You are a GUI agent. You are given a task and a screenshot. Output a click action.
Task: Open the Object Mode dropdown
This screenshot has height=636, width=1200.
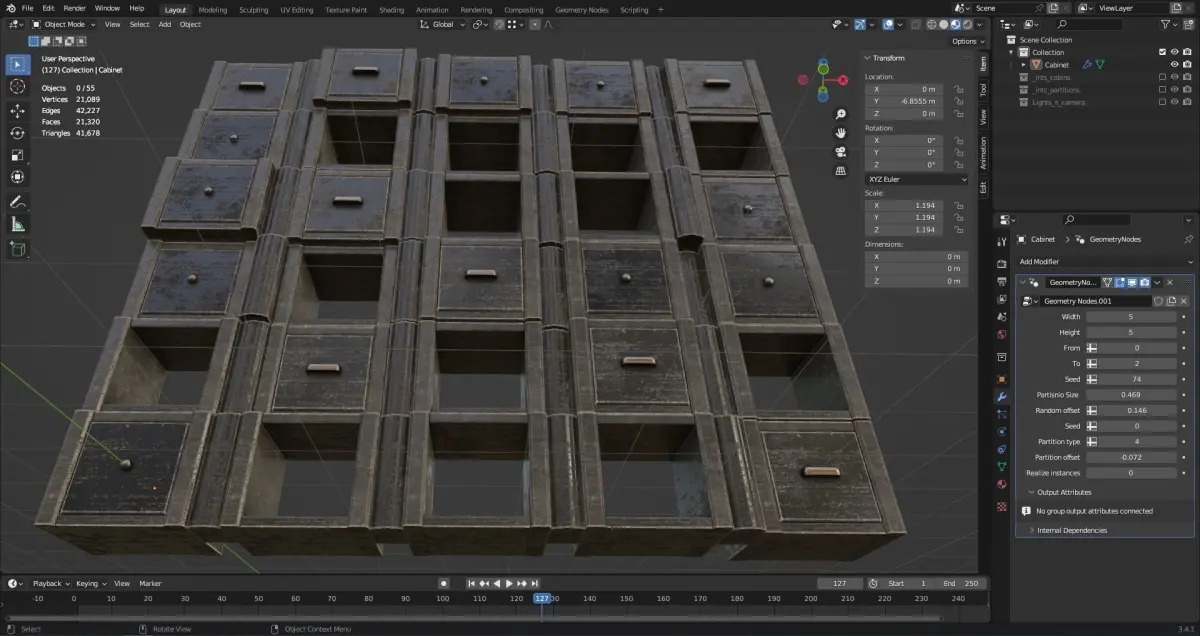64,24
